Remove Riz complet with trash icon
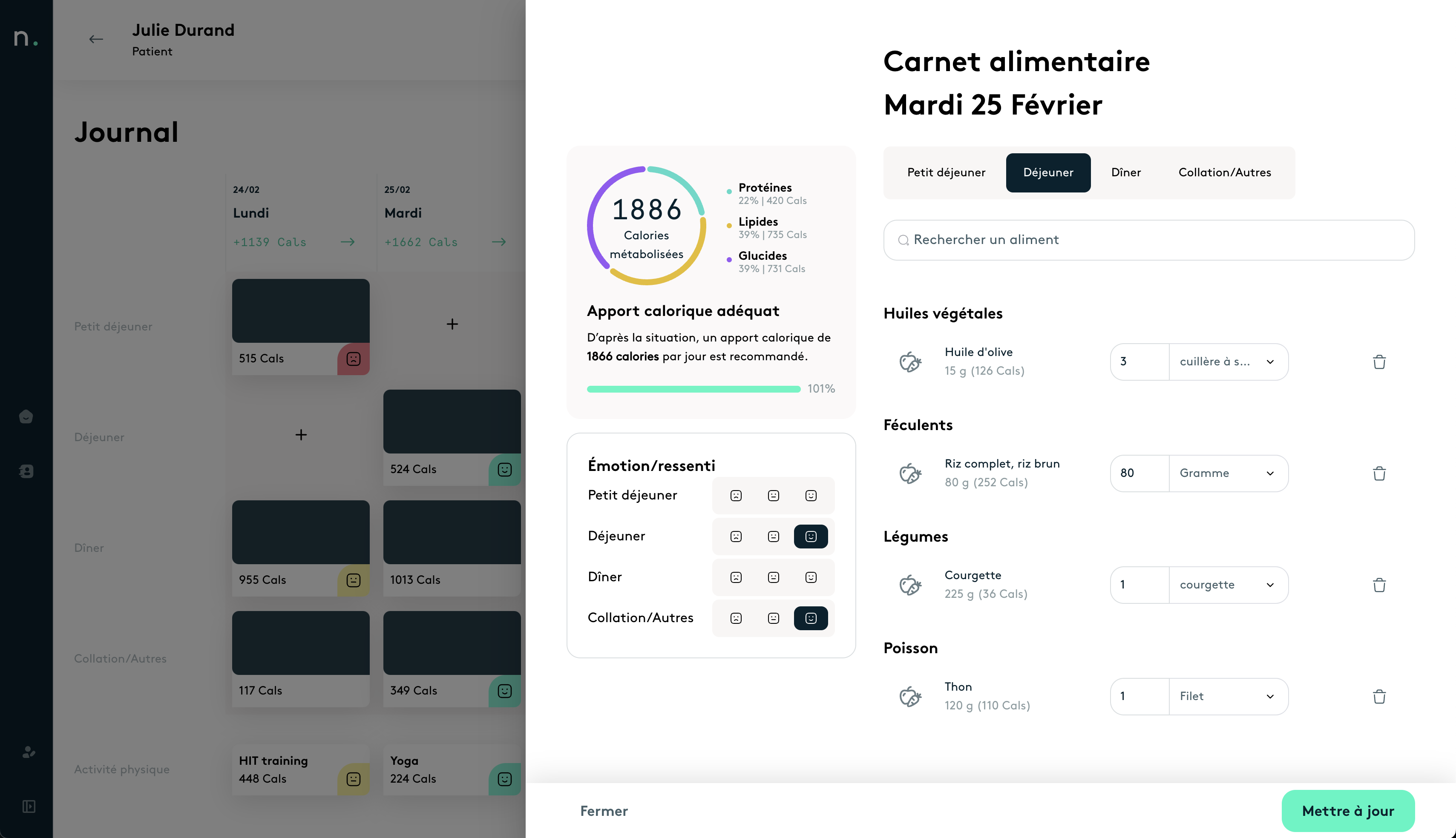The image size is (1456, 838). [x=1379, y=474]
